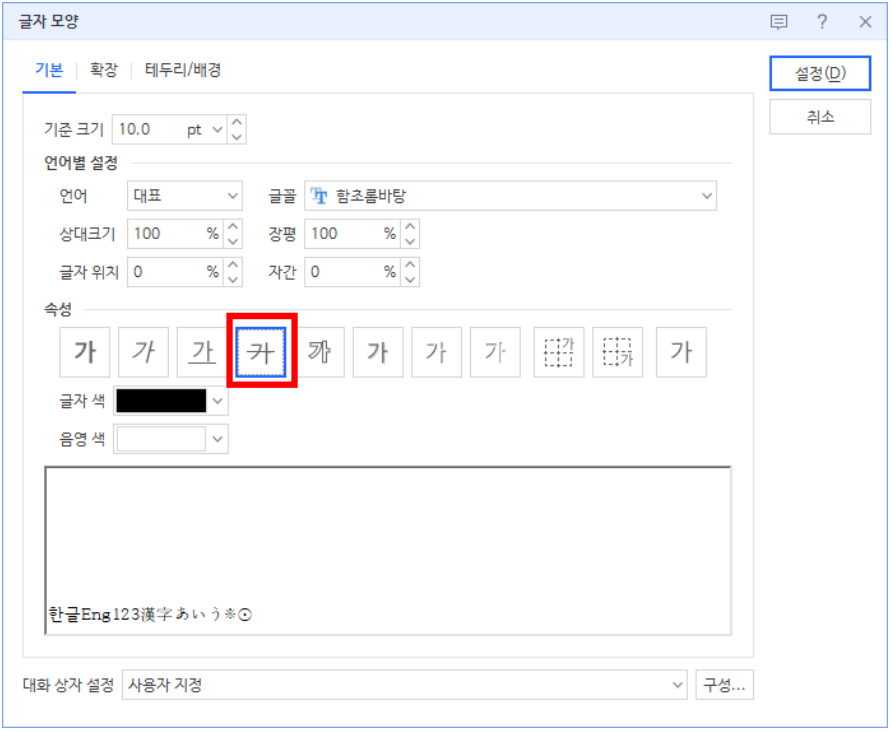
Task: Toggle italic (기울임) attribute button
Action: click(143, 352)
